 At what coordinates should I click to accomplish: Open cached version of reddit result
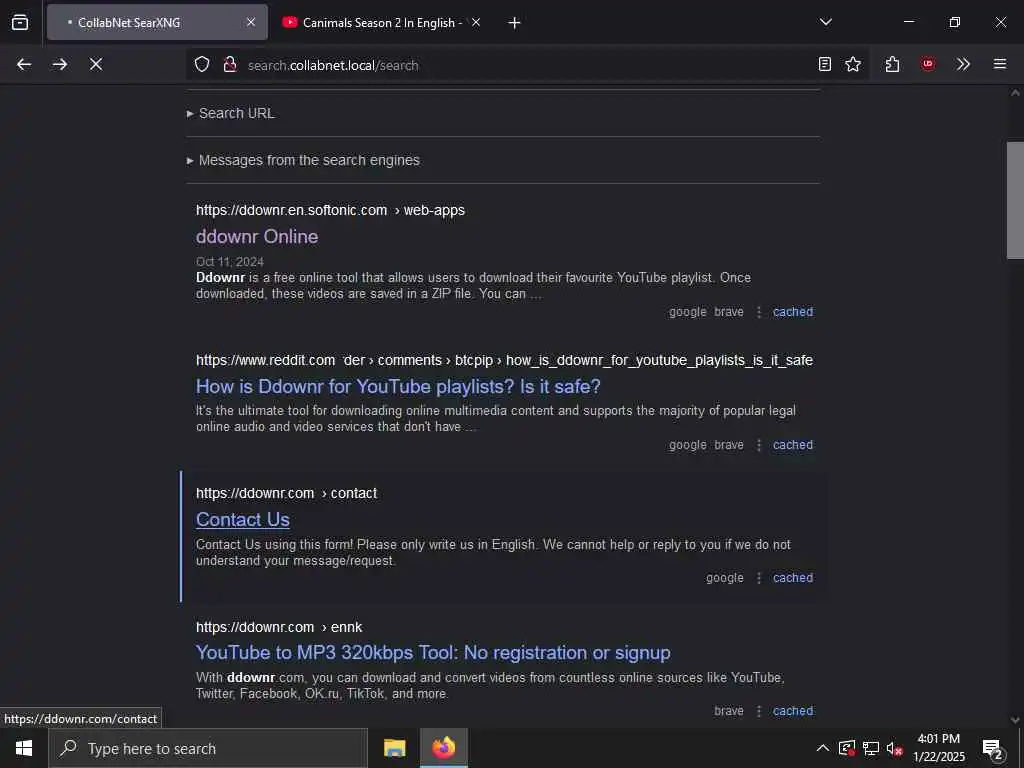[x=793, y=445]
